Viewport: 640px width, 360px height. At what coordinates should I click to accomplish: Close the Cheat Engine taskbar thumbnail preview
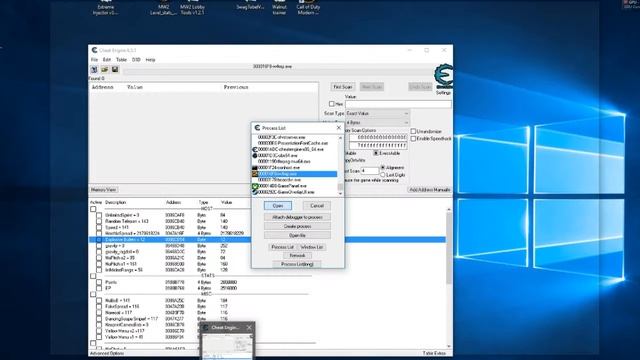[249, 327]
